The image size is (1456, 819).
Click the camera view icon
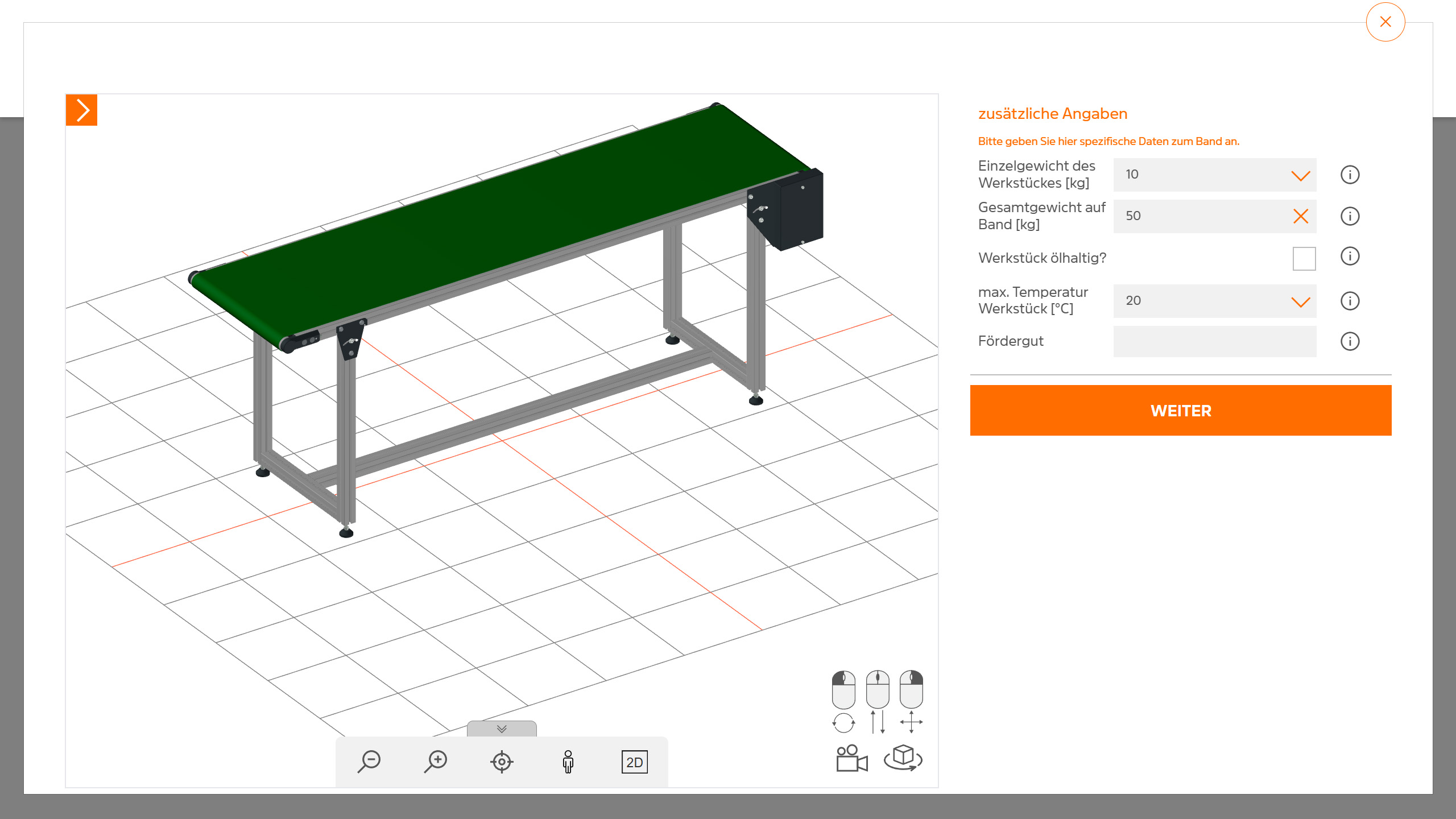point(851,759)
